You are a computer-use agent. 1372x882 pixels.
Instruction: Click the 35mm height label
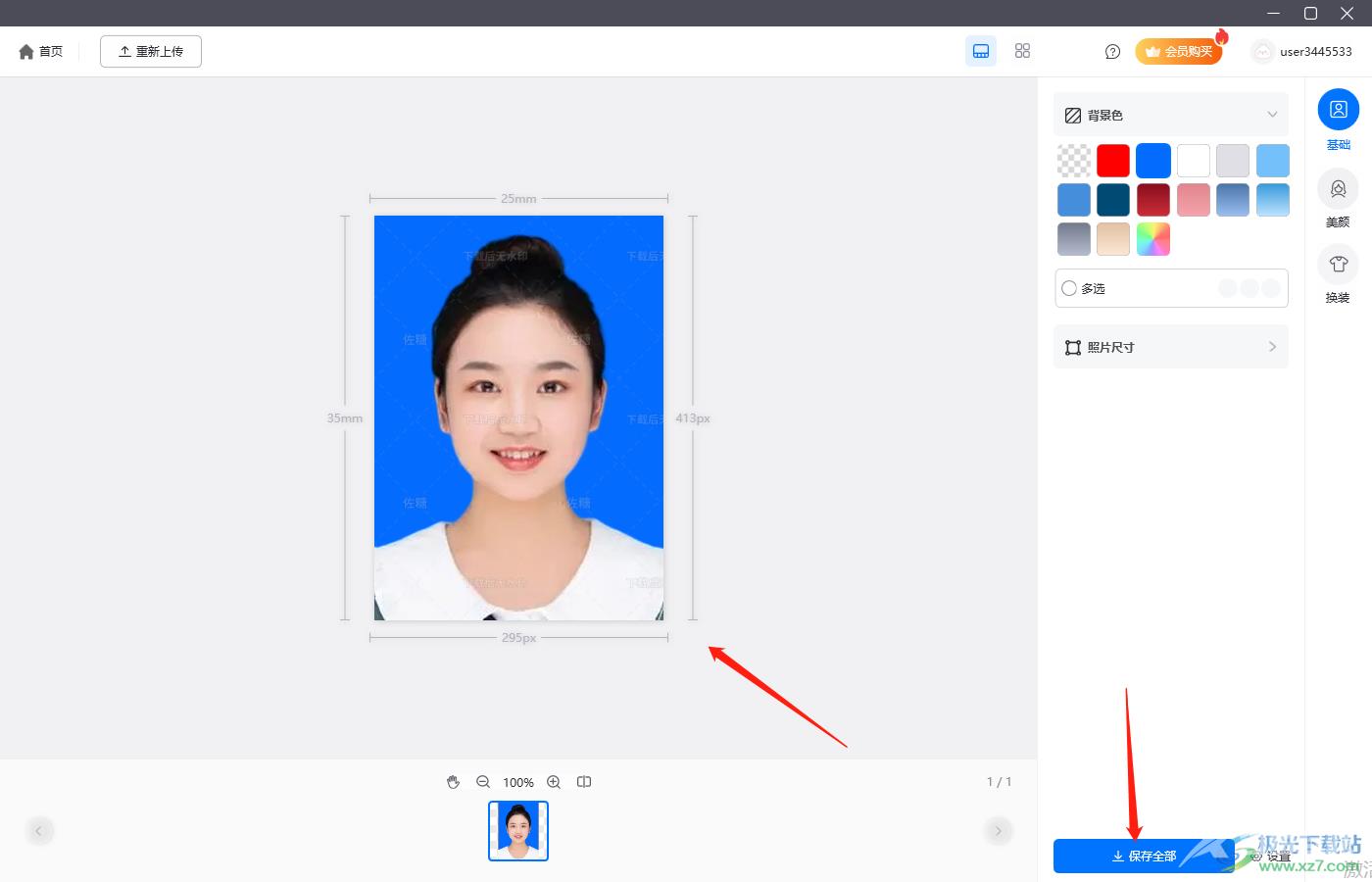345,418
